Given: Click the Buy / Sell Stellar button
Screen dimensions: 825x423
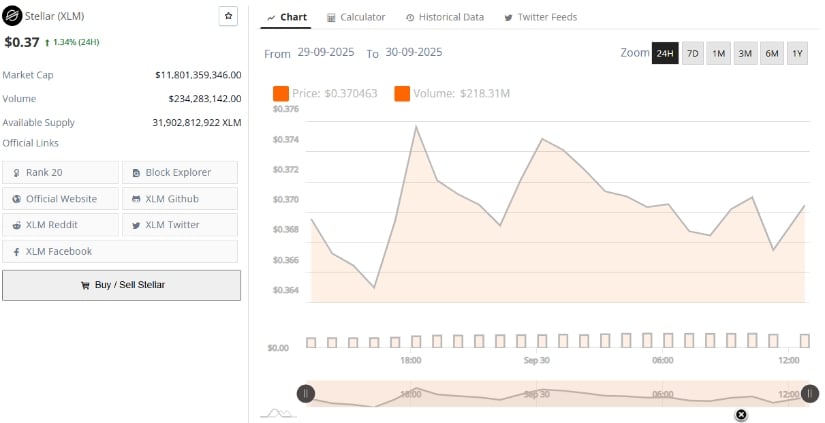Looking at the screenshot, I should pos(121,285).
